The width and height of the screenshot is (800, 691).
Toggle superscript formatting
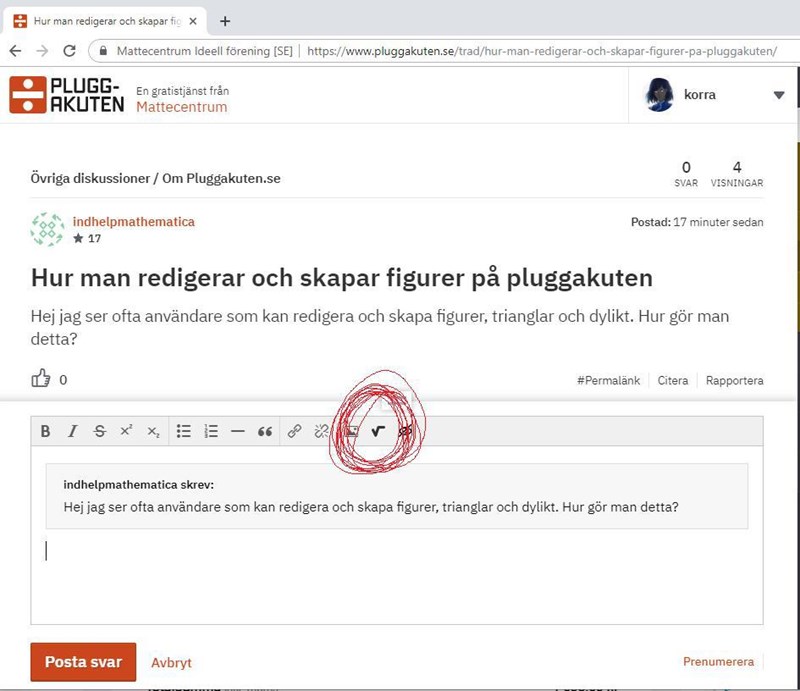pos(126,432)
